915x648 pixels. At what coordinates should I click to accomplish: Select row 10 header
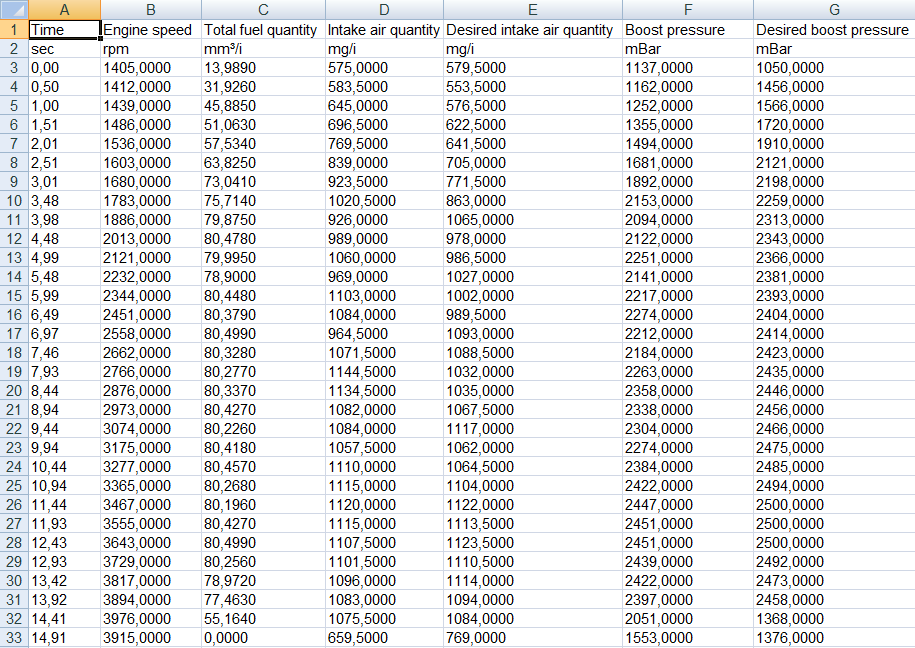click(14, 201)
